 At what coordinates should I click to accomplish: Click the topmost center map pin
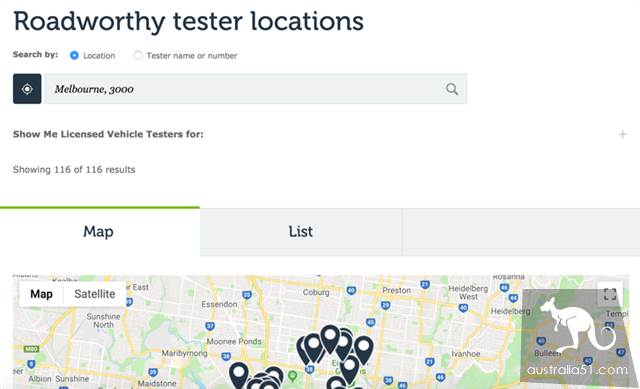coord(330,339)
